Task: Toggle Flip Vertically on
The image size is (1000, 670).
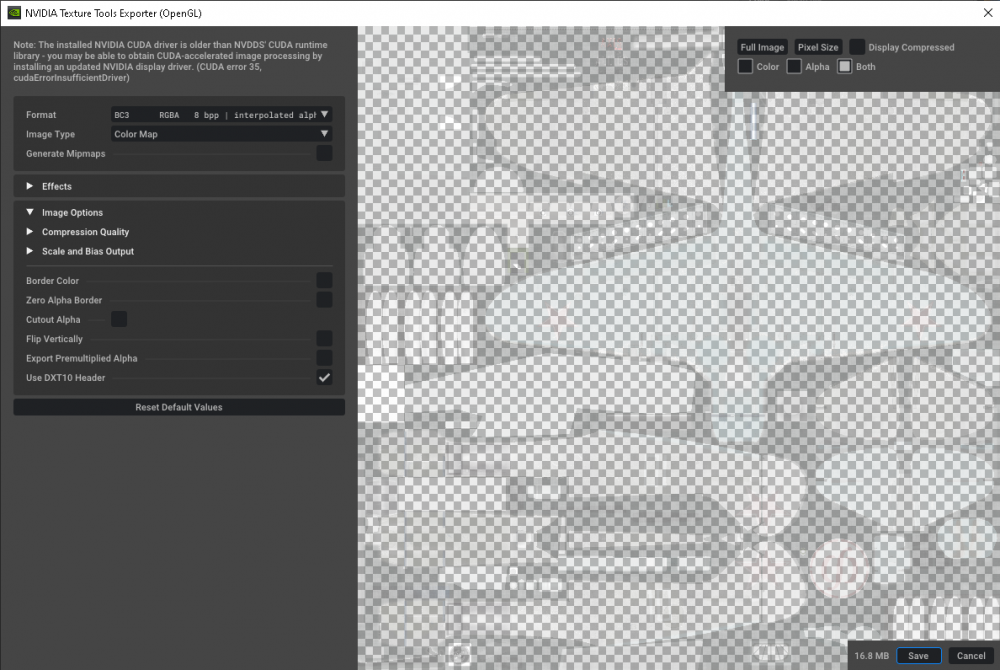Action: point(324,338)
